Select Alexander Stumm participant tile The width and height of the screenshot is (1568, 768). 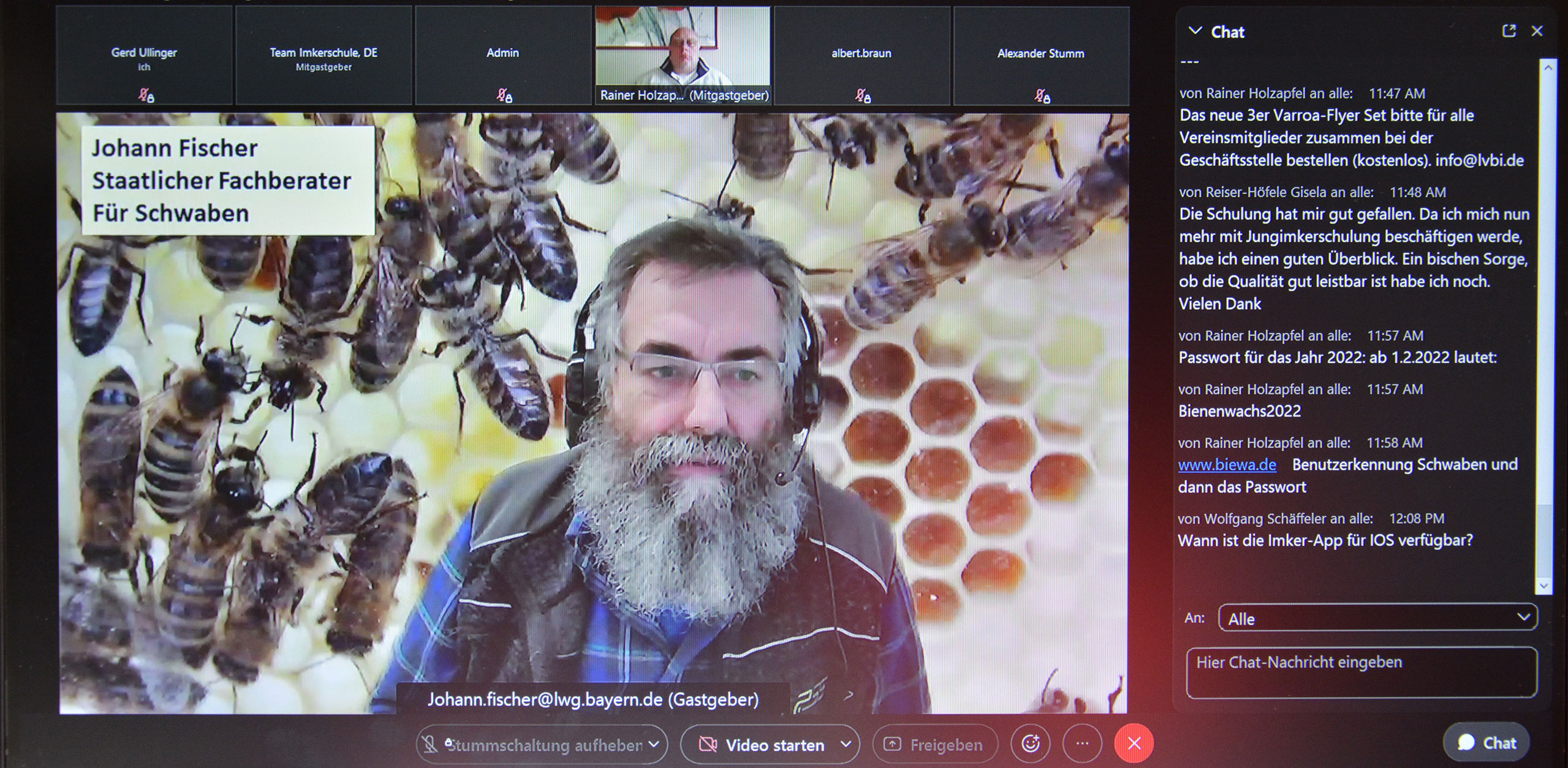click(1041, 56)
